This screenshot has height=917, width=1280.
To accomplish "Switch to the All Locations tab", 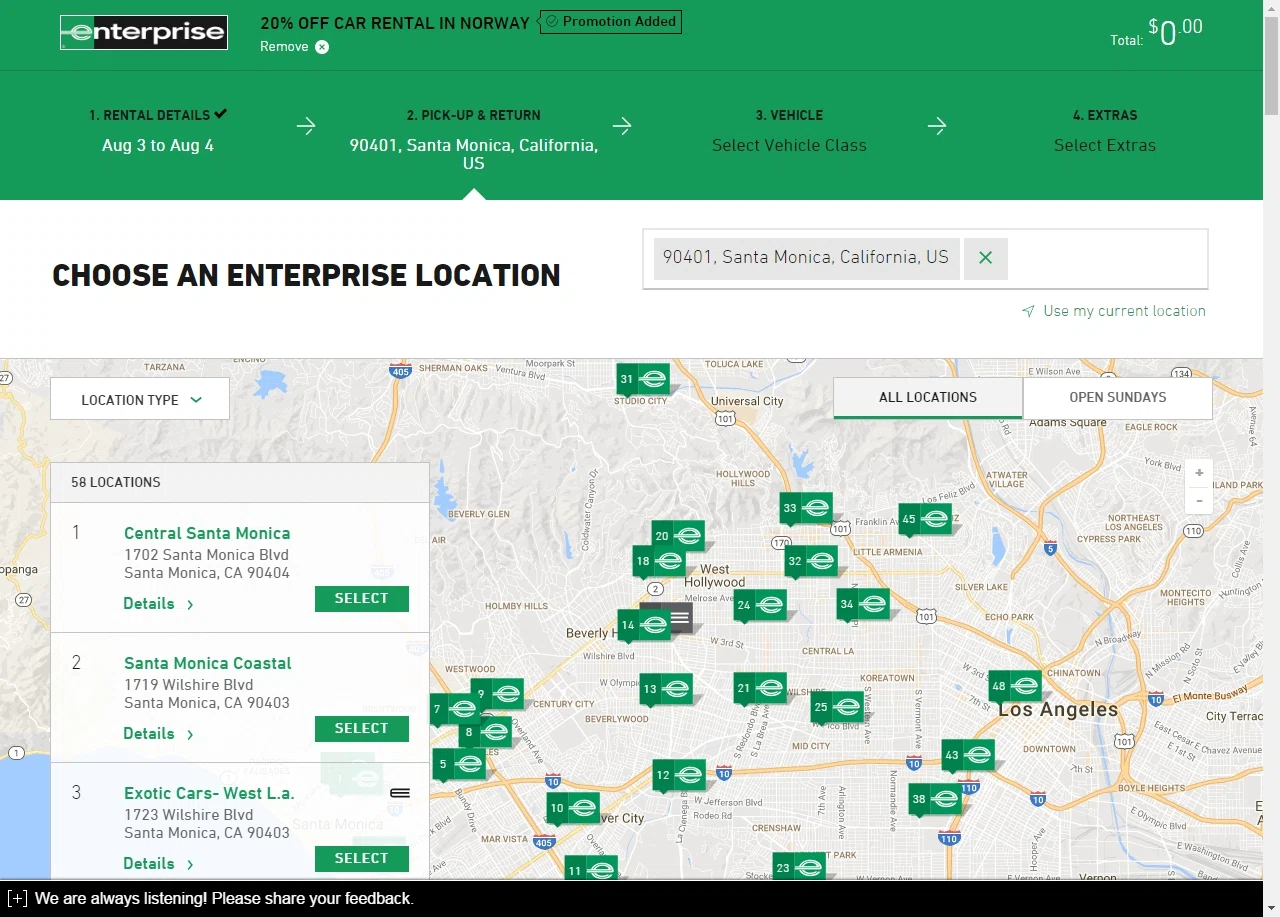I will (x=928, y=398).
